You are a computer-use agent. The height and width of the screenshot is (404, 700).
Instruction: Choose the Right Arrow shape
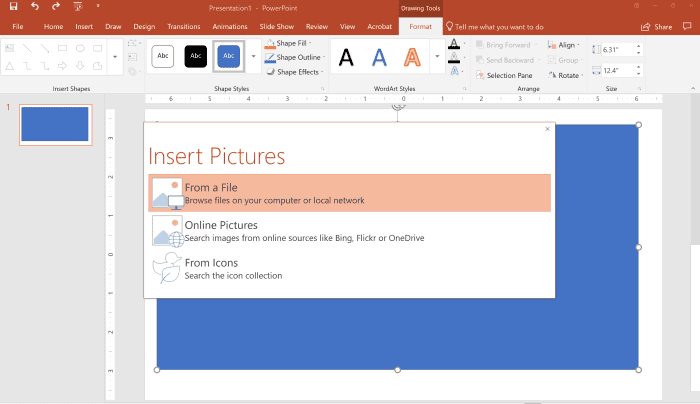coord(62,66)
